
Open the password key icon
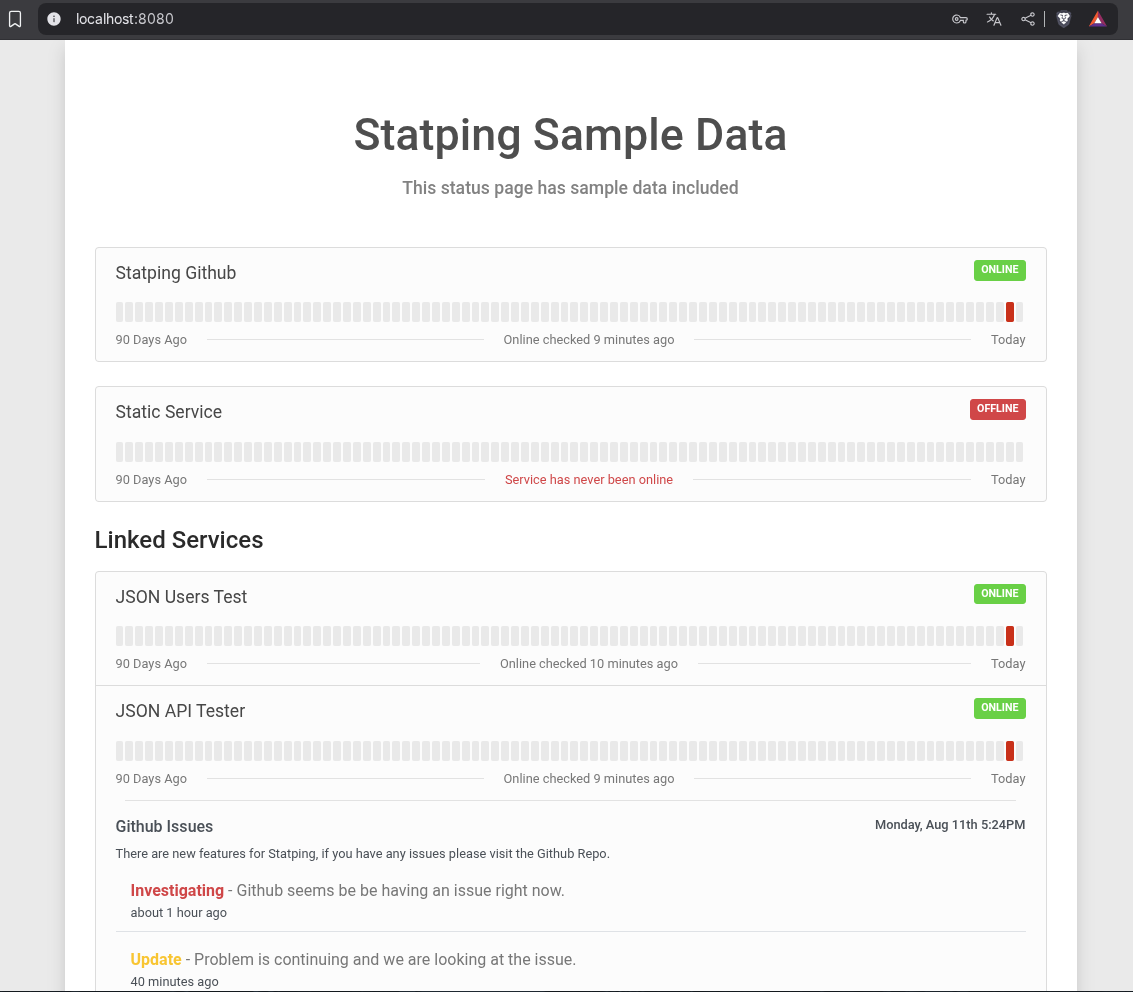click(960, 19)
